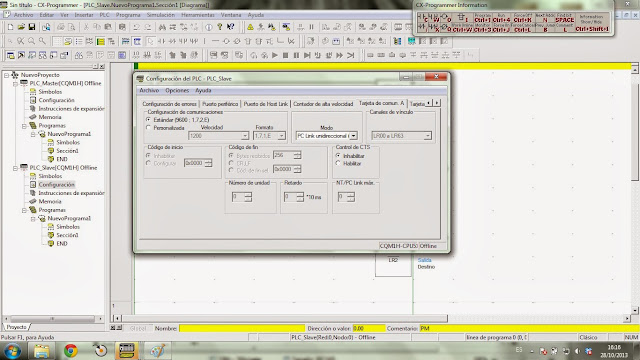
Task: Click the Nombre yellow input field
Action: (x=242, y=328)
